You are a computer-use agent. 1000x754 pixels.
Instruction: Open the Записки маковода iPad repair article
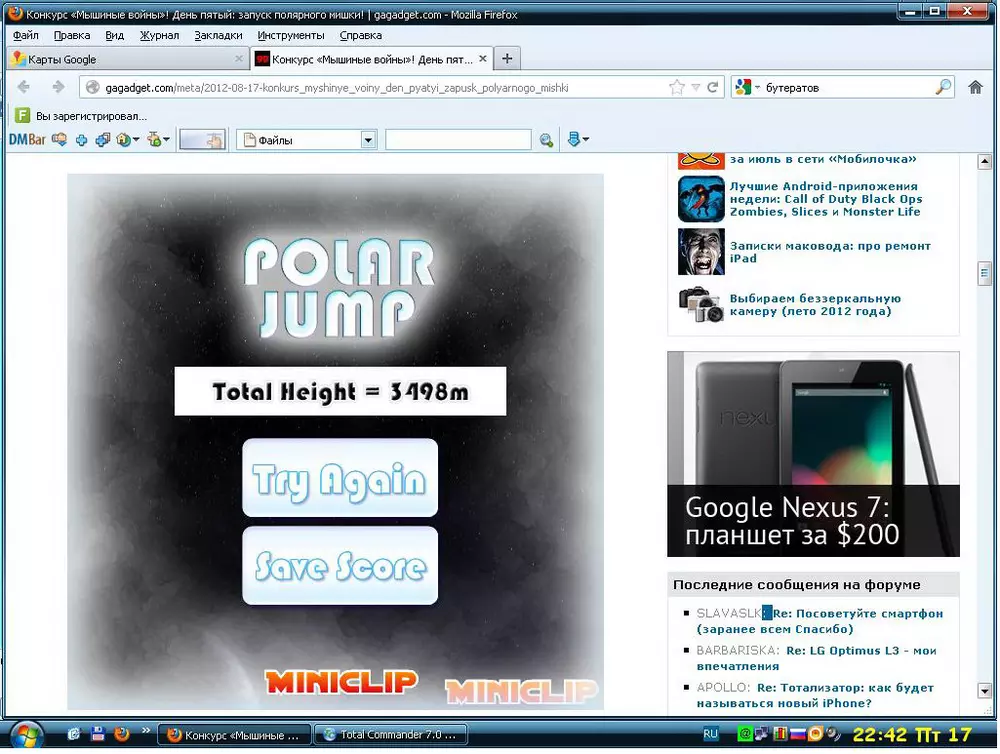[829, 252]
